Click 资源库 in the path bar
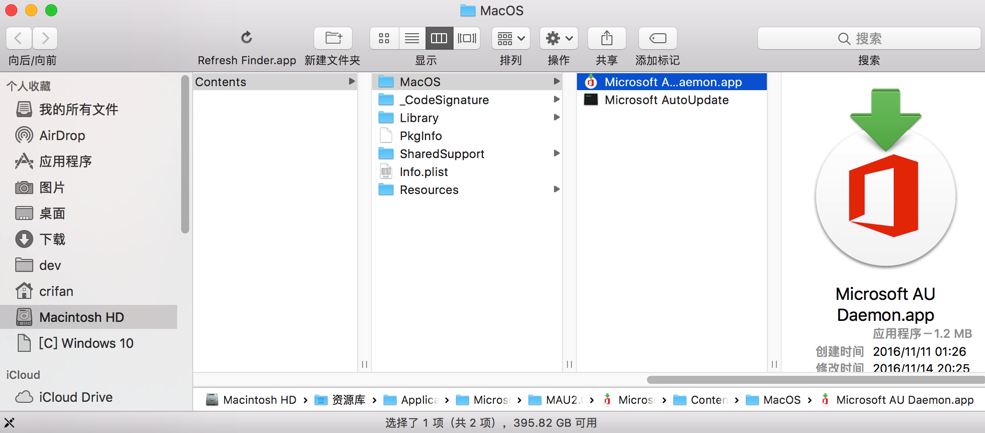 pos(340,400)
